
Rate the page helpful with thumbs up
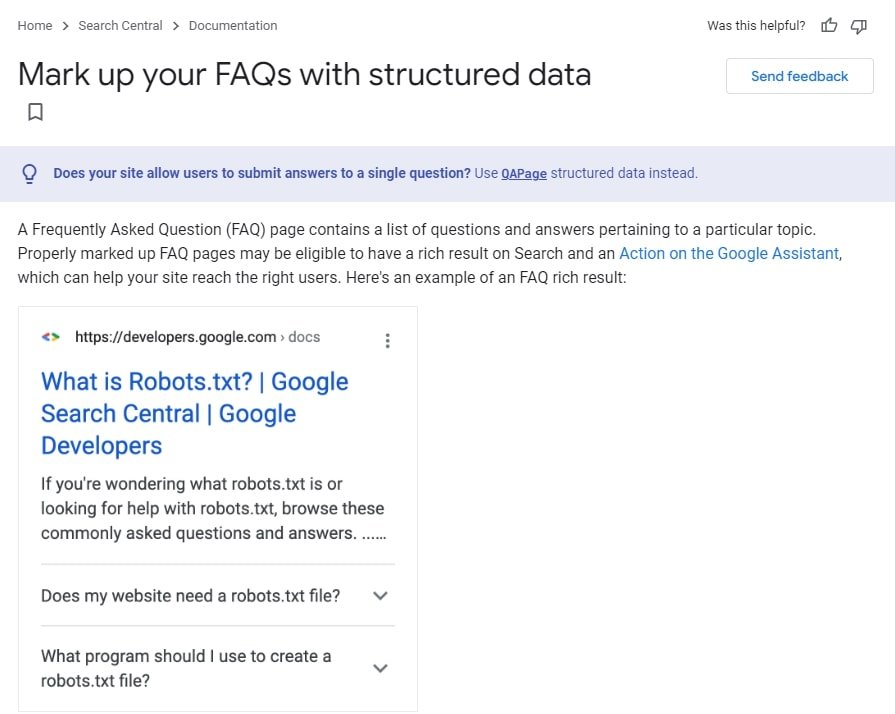coord(829,25)
